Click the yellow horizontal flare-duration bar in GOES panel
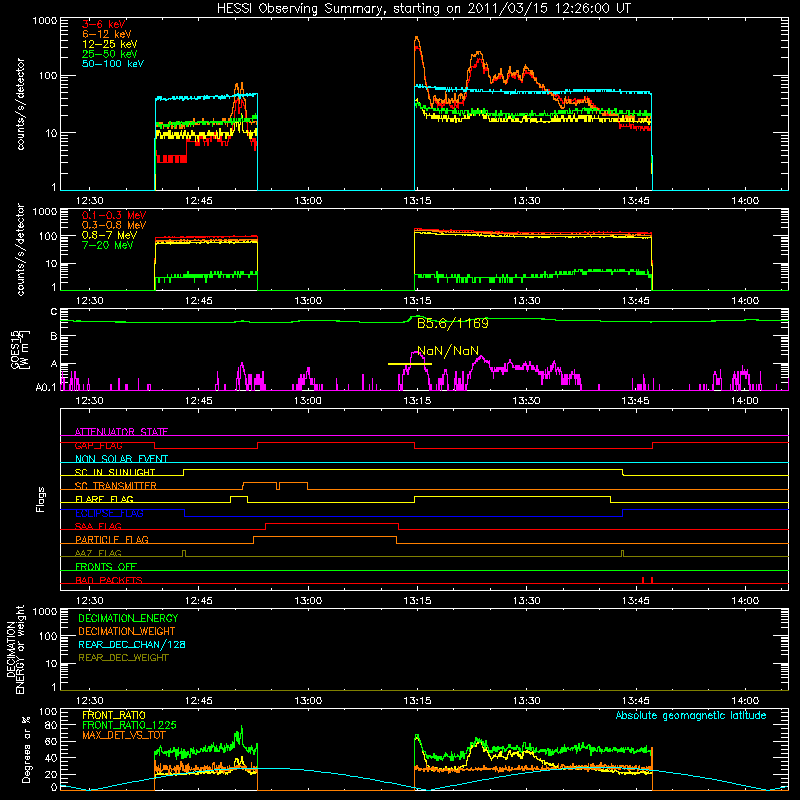The width and height of the screenshot is (800, 800). 410,364
